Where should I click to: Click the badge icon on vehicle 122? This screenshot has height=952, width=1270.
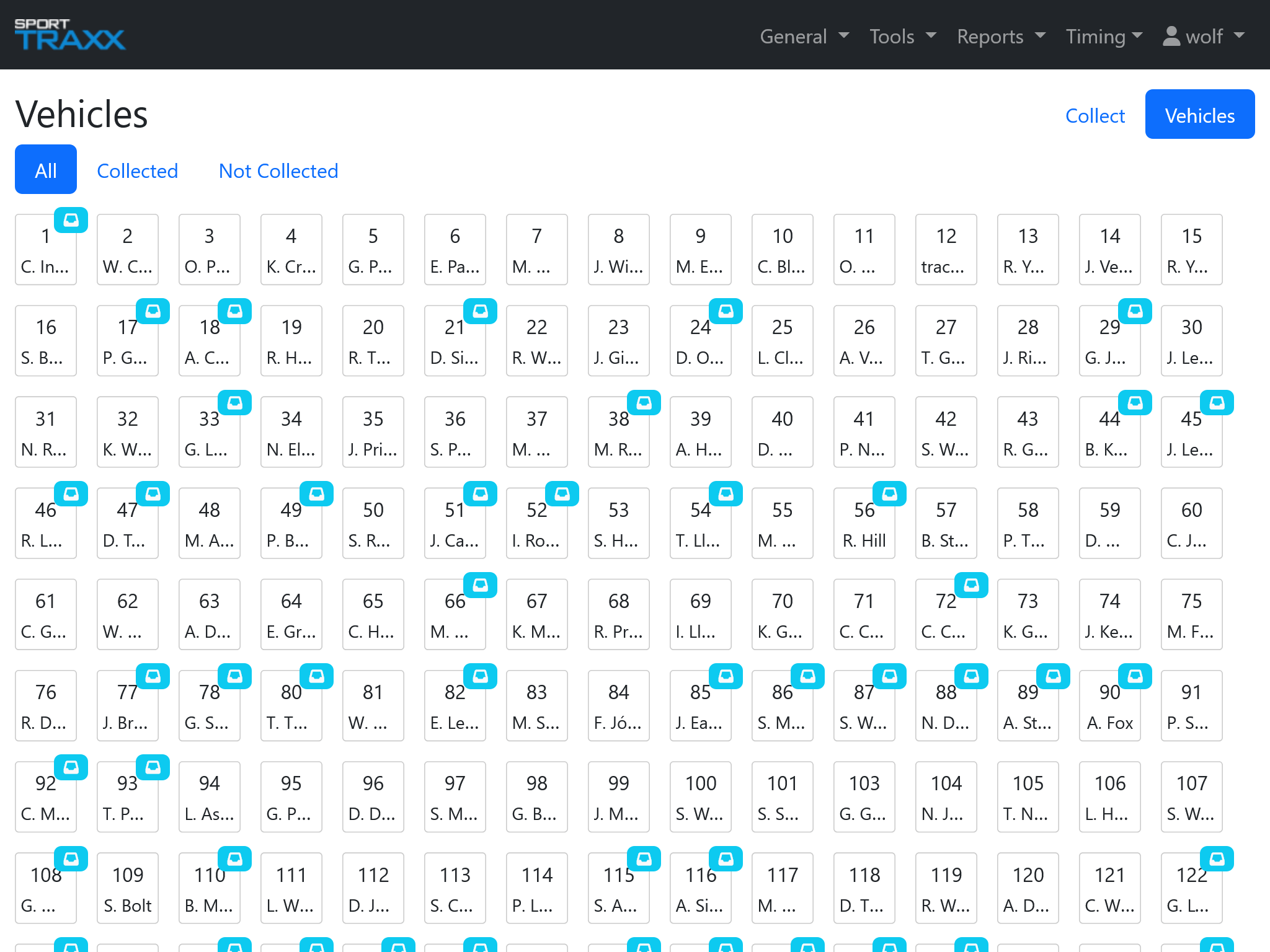(x=1217, y=859)
